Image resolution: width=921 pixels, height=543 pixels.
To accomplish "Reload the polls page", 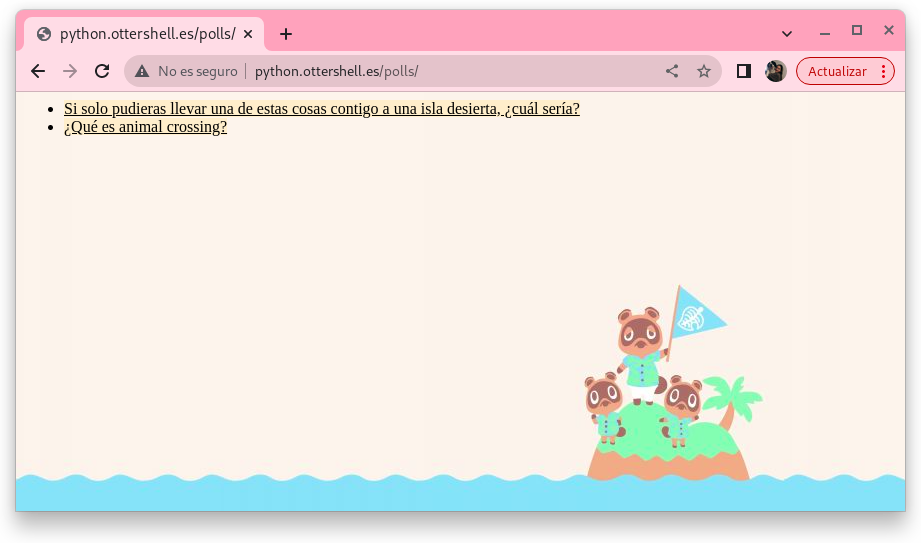I will 102,71.
